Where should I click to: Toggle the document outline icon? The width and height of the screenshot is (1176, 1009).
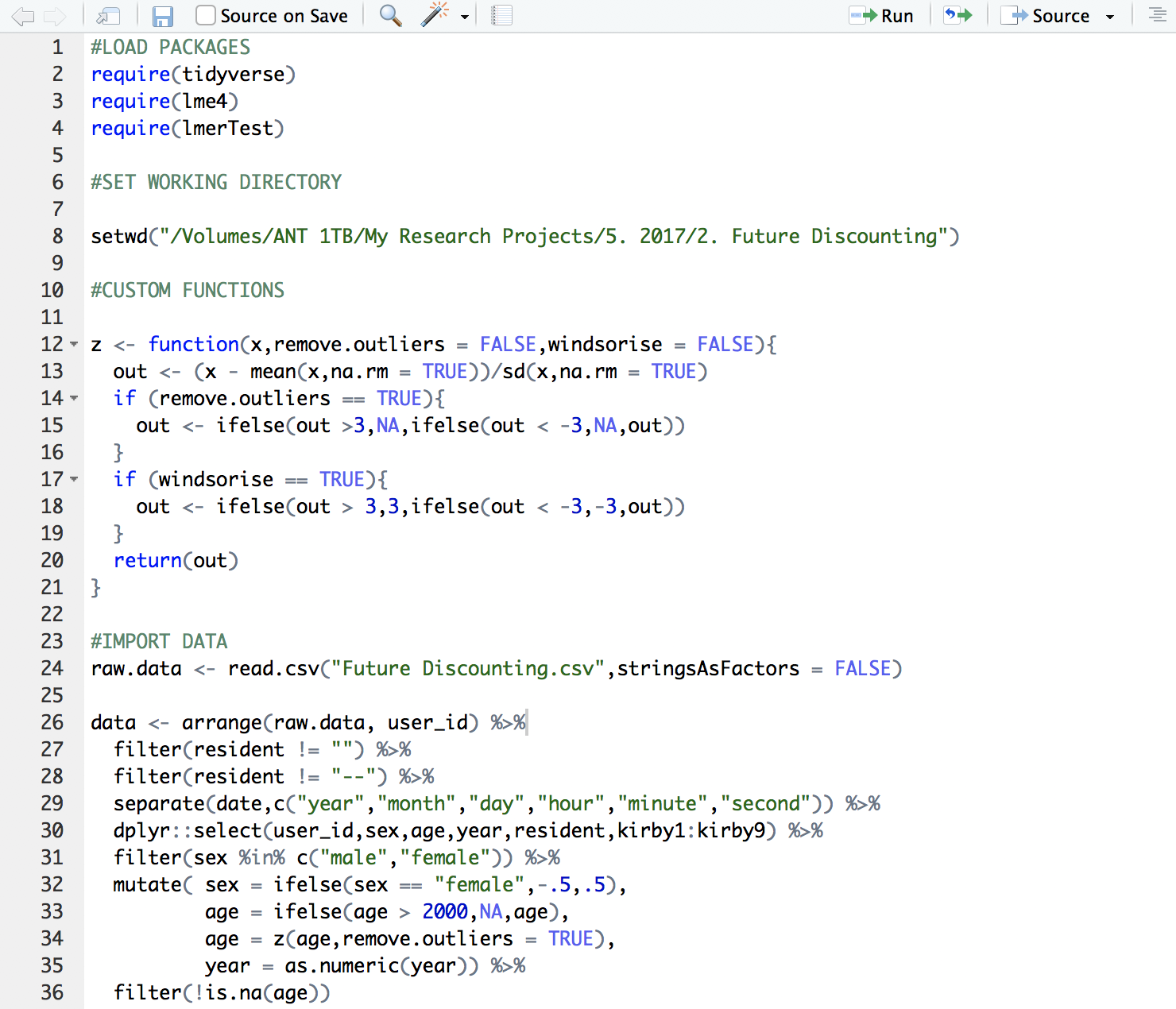click(1158, 15)
